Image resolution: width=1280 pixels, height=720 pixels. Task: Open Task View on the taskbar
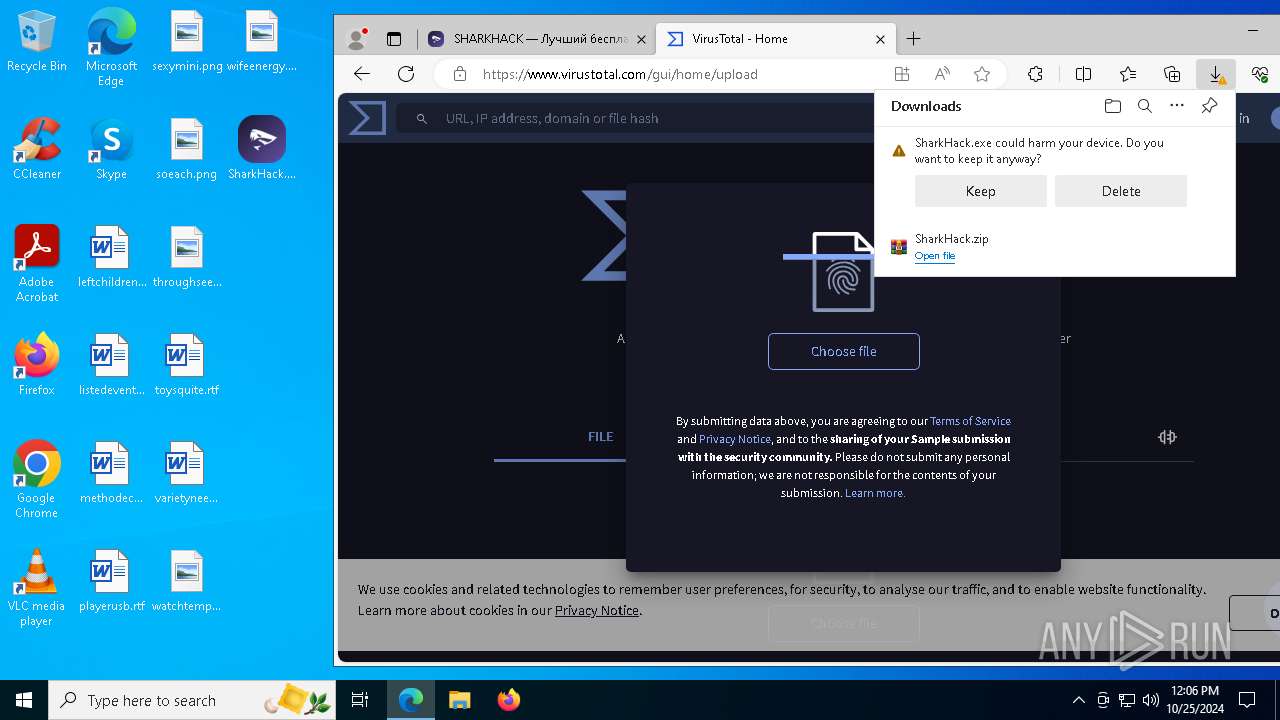click(360, 700)
